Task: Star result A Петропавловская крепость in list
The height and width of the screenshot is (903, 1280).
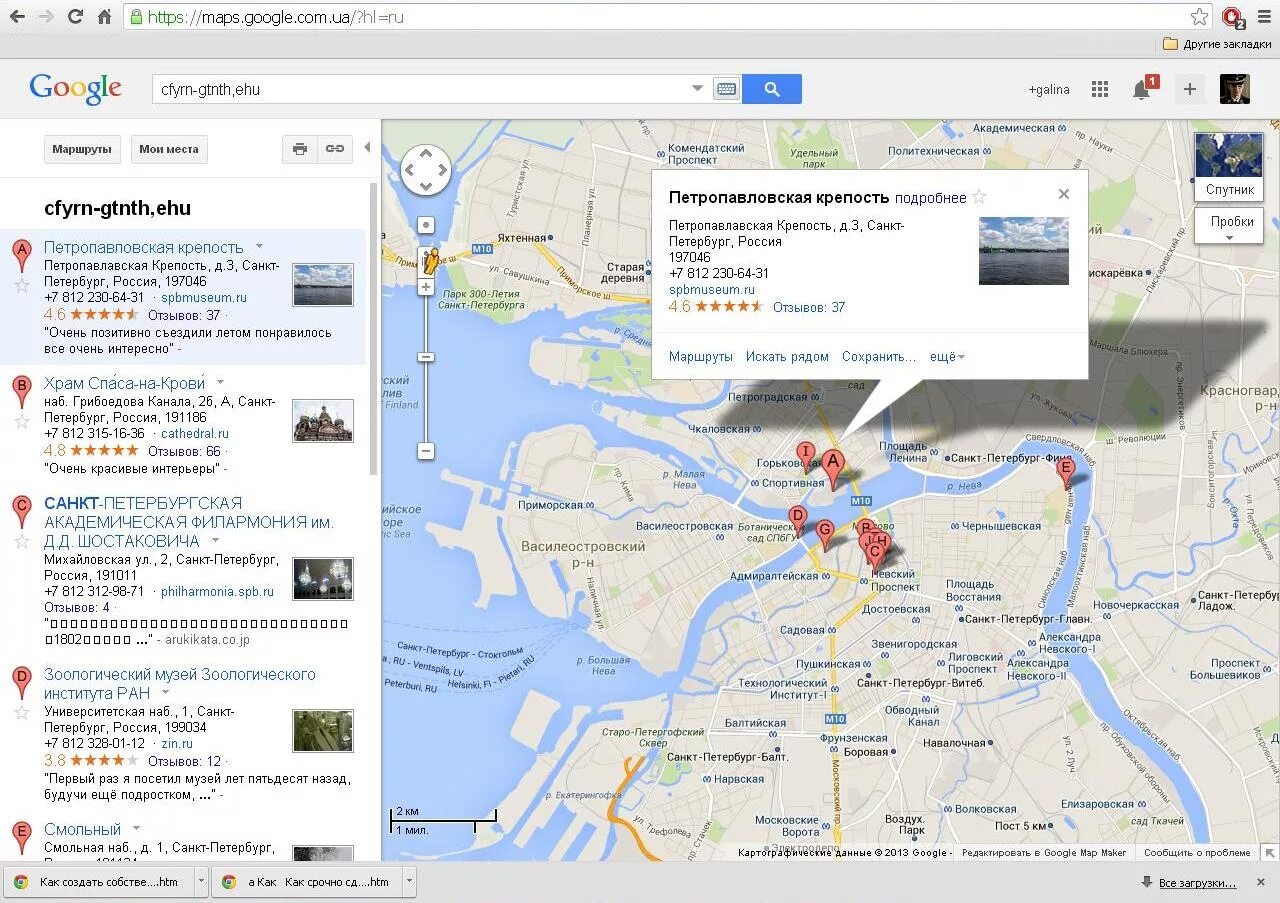Action: pos(21,285)
